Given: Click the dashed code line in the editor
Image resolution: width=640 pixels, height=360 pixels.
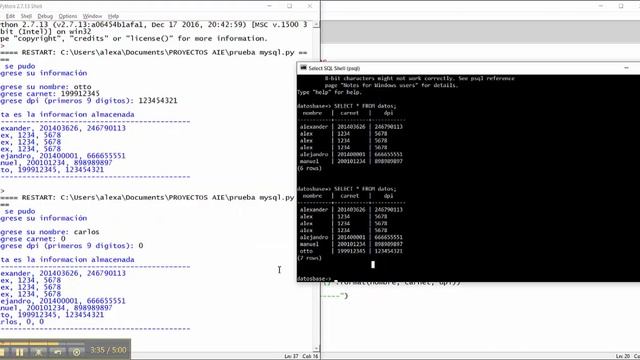Looking at the screenshot, I should point(335,296).
